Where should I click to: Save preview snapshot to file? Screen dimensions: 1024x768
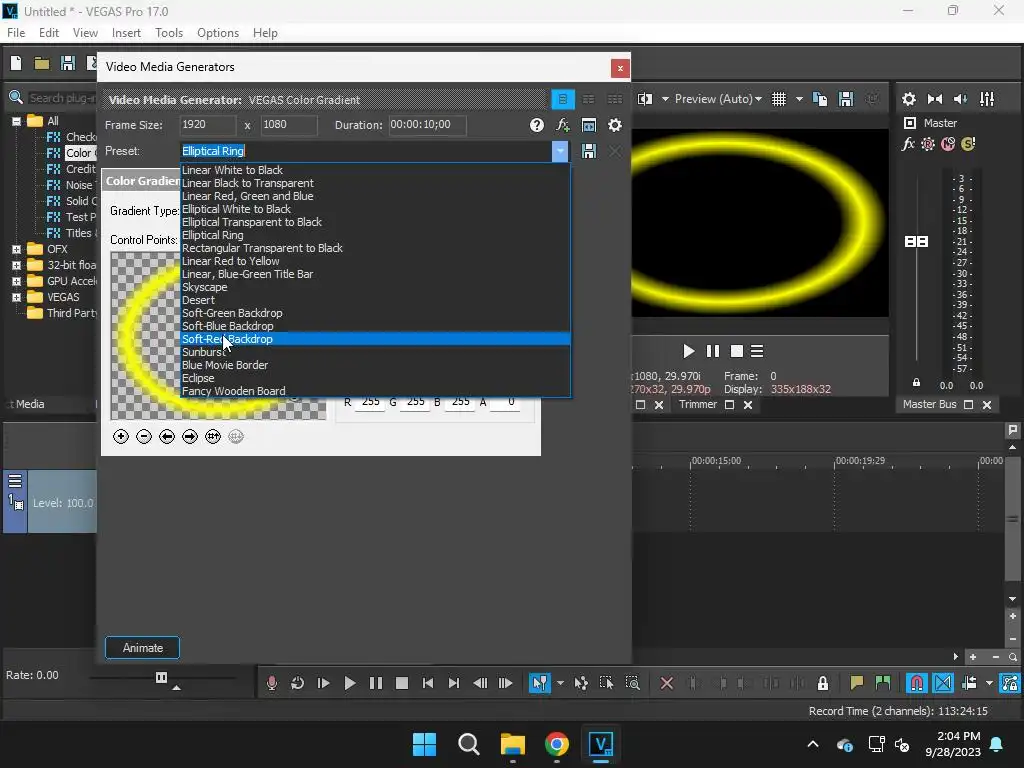click(846, 99)
